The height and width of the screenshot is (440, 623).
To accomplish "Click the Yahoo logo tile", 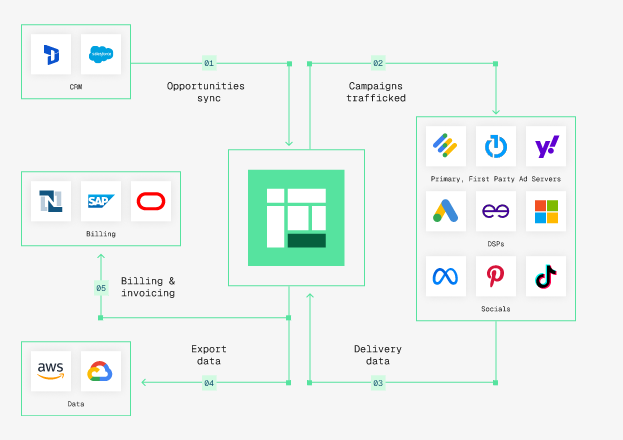I will pos(546,146).
